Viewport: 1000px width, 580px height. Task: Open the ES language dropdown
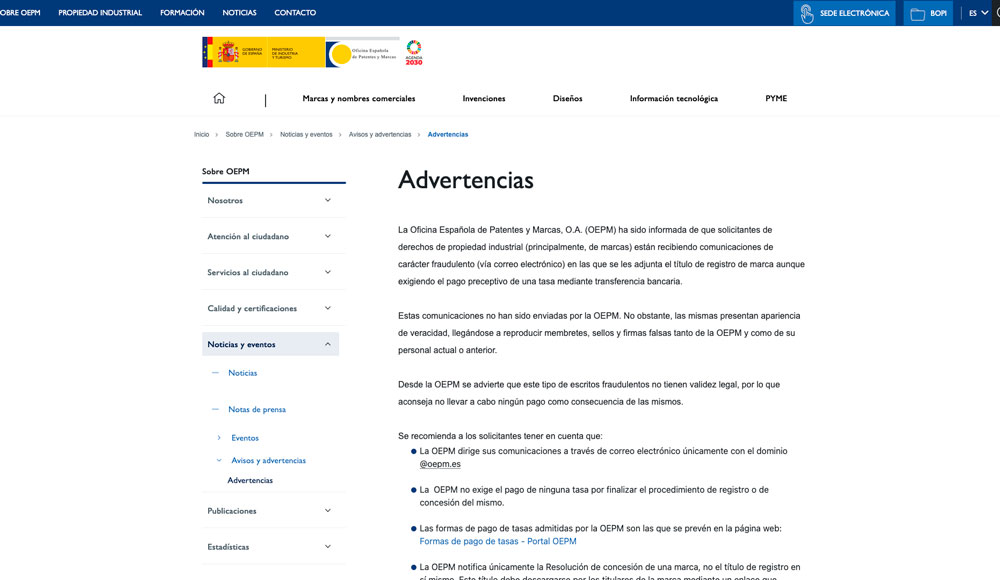coord(975,13)
